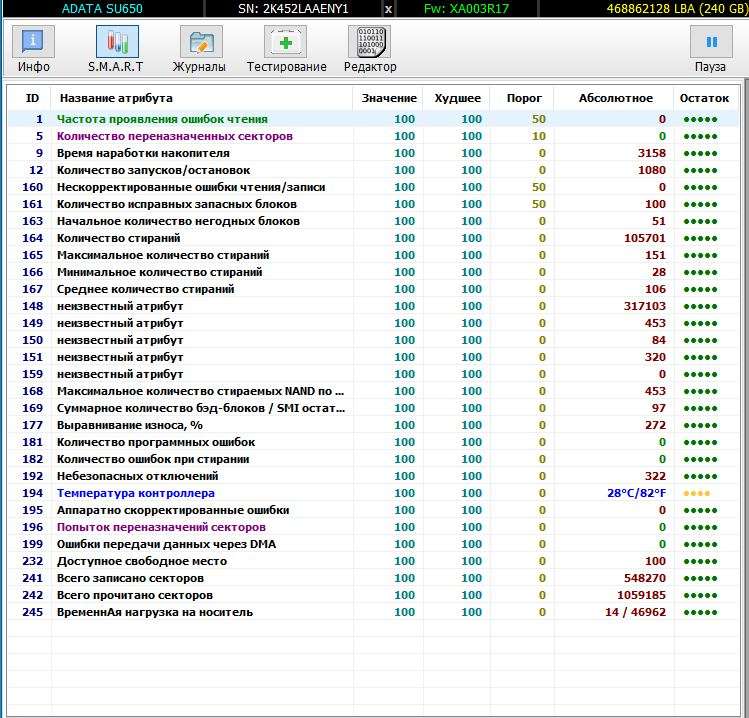
Task: Sort by the Худшее column header
Action: click(x=457, y=98)
